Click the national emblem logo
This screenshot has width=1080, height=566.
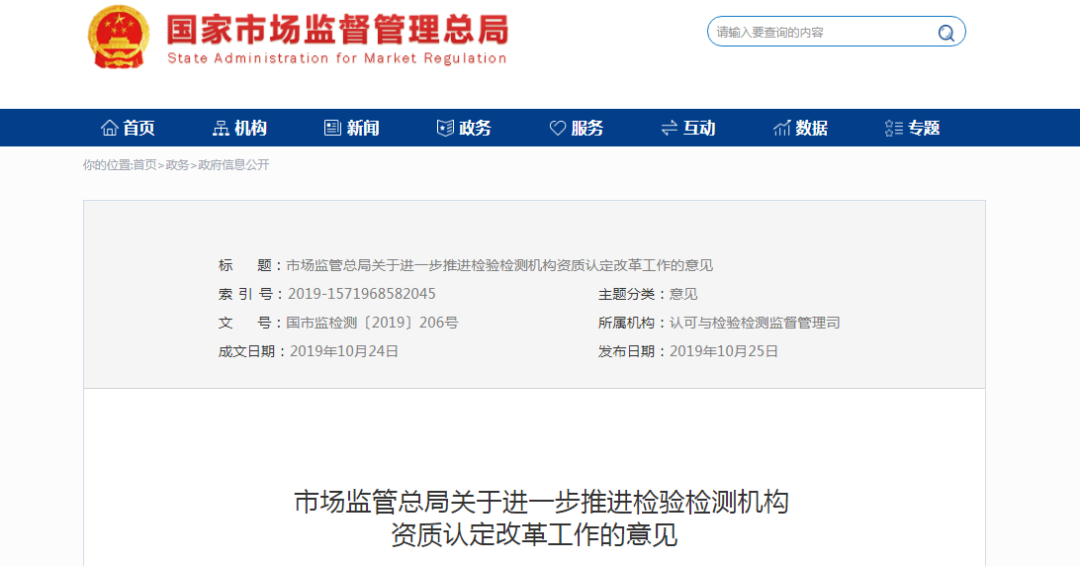tap(118, 37)
